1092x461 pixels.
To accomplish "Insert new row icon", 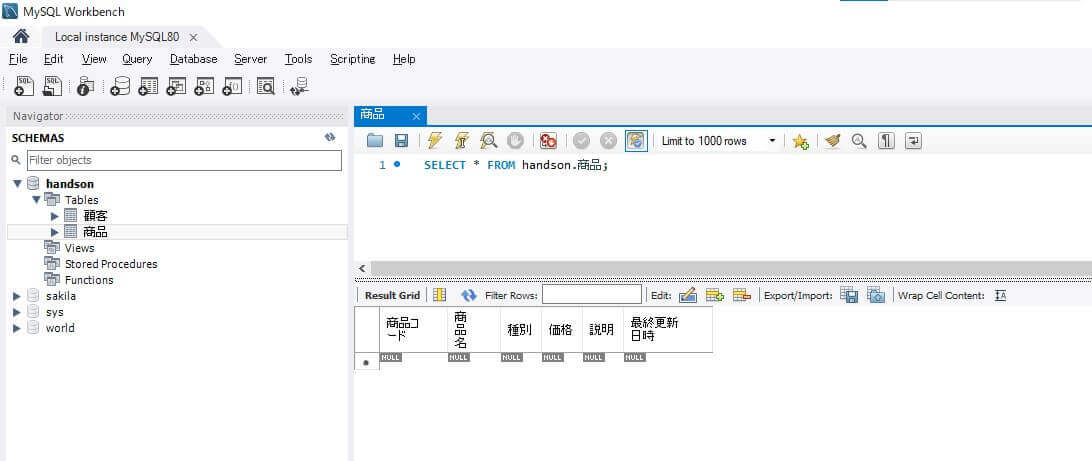I will 715,295.
